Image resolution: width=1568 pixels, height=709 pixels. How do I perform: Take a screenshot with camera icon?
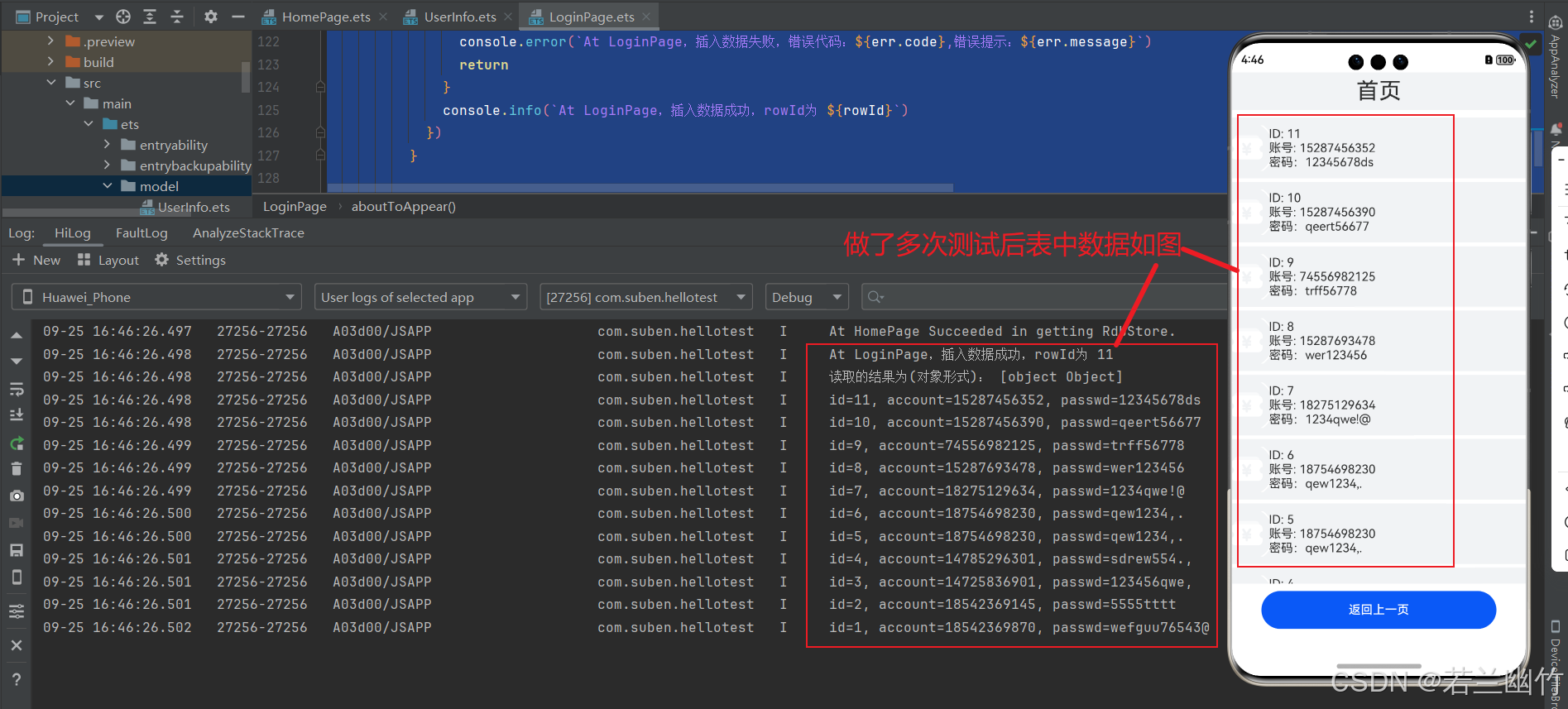tap(16, 496)
